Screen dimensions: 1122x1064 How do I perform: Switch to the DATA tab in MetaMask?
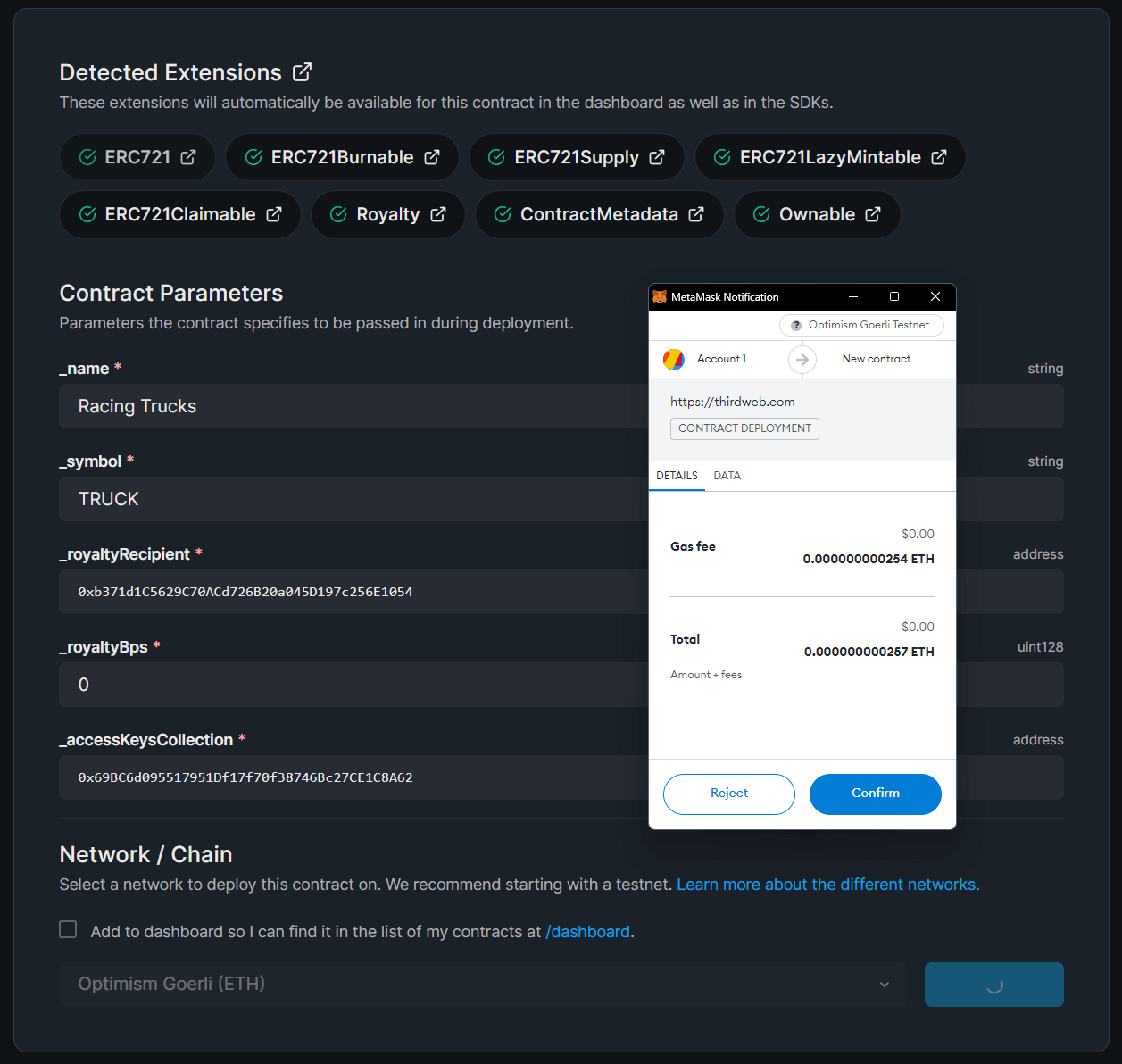tap(727, 475)
